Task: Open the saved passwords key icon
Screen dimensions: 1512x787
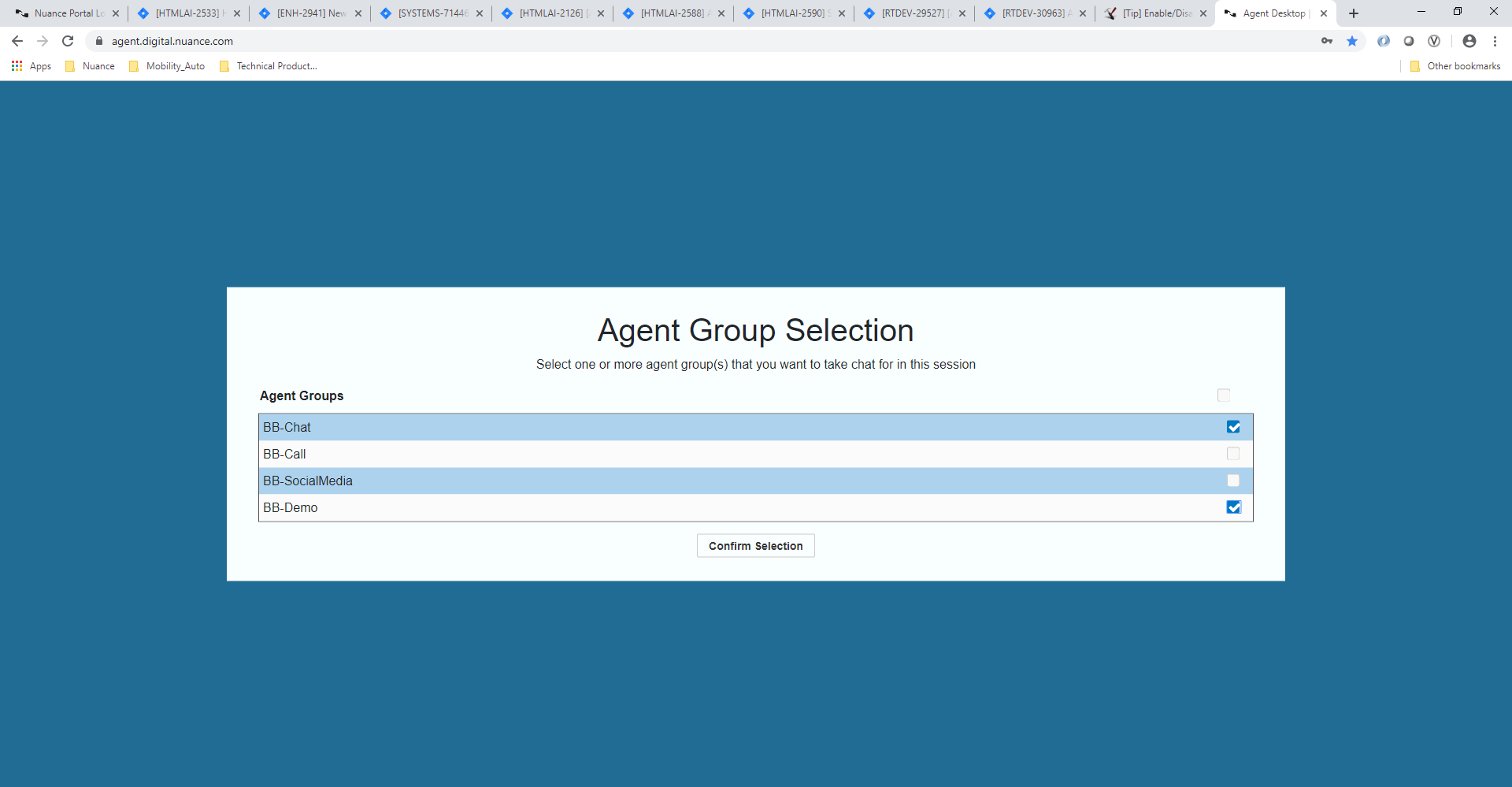Action: (x=1327, y=40)
